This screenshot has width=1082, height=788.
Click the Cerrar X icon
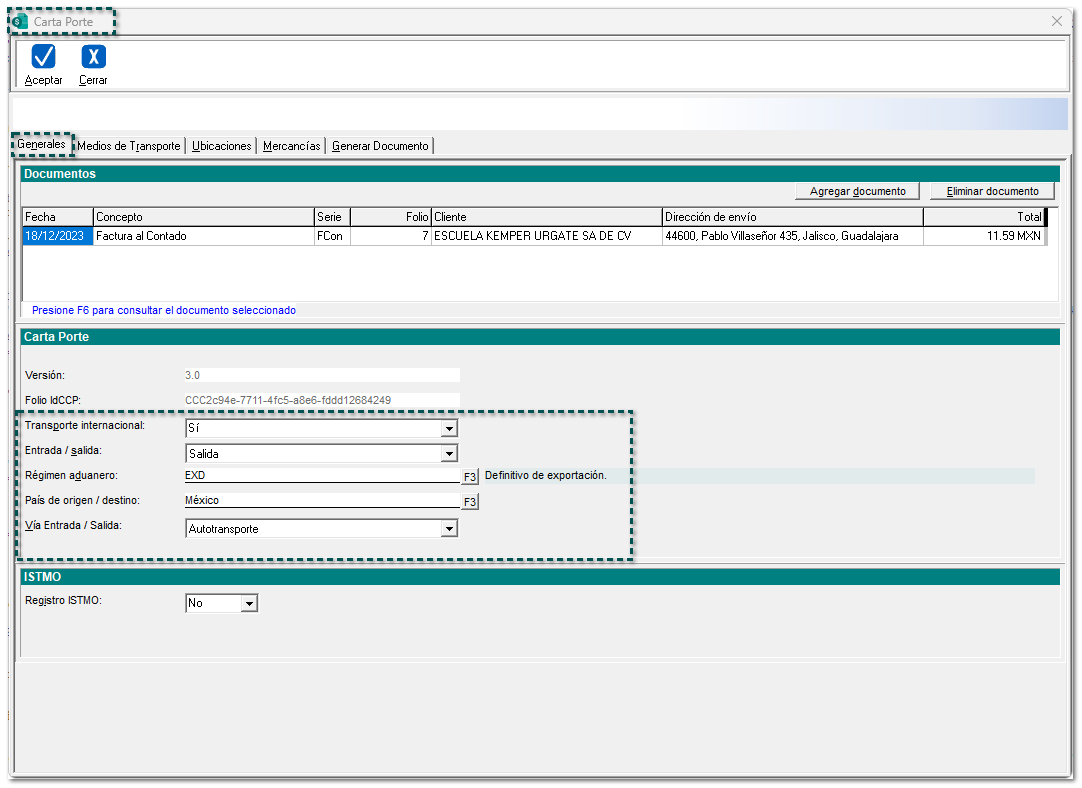pos(93,57)
